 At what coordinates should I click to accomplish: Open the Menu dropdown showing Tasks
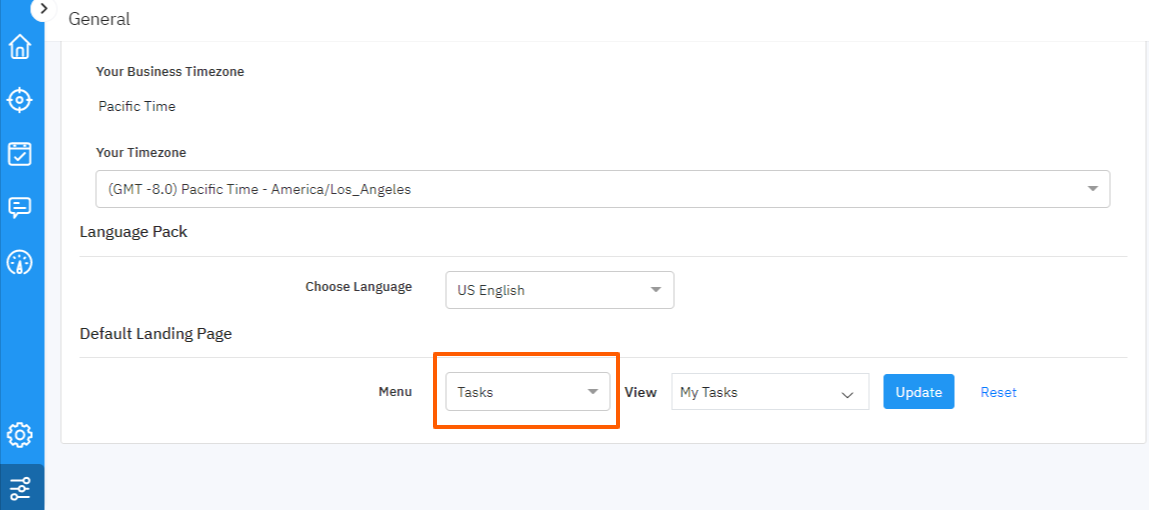click(527, 392)
